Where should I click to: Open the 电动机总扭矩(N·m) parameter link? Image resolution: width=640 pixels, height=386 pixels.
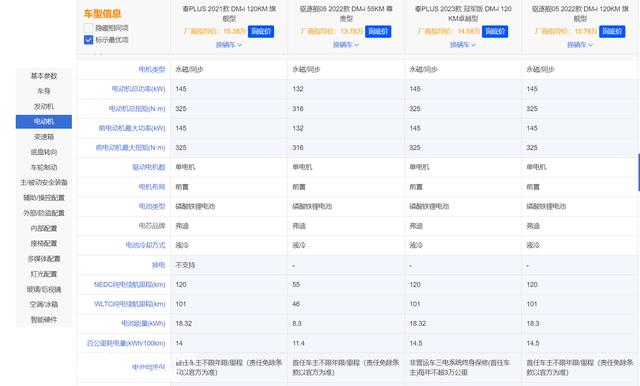coord(137,109)
